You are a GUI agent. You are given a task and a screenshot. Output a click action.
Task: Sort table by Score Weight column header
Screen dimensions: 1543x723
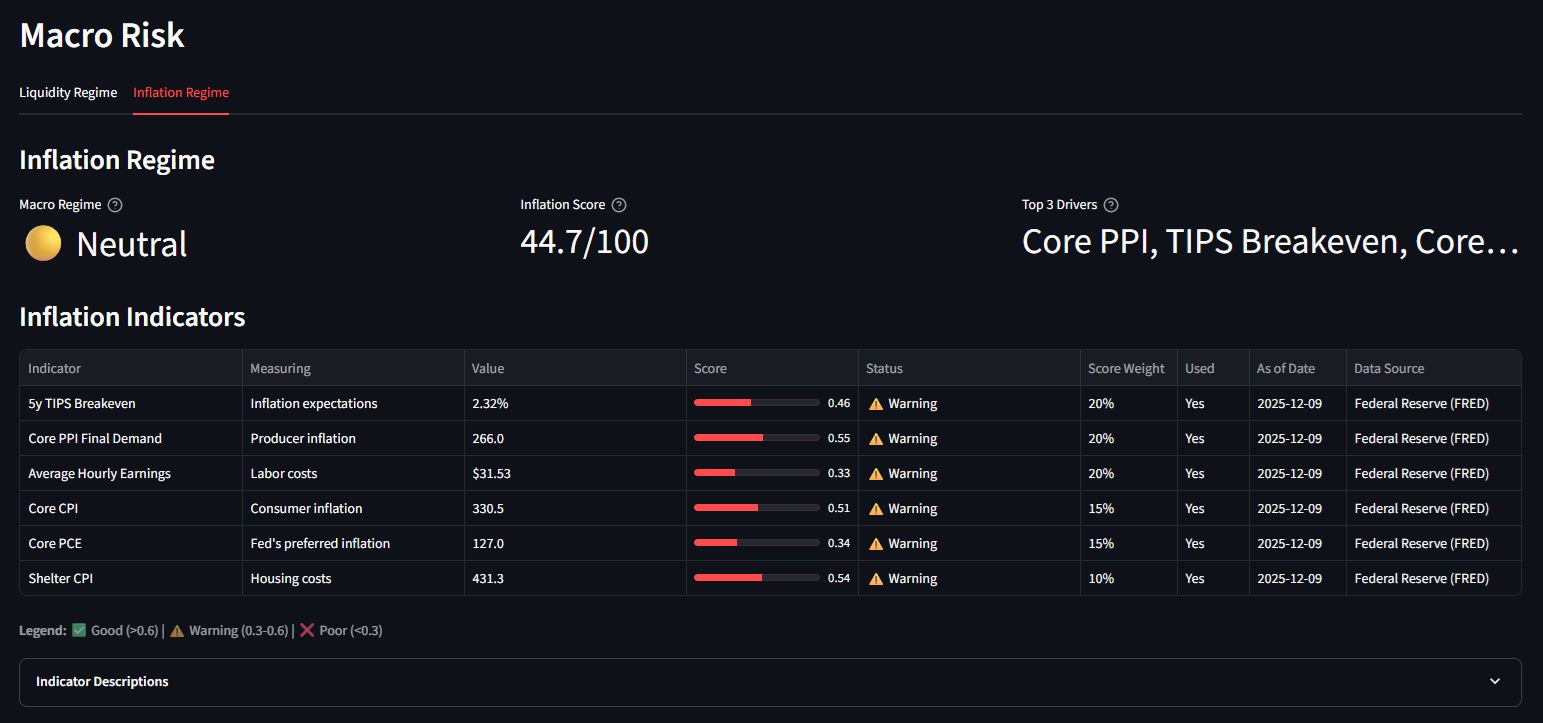tap(1126, 369)
